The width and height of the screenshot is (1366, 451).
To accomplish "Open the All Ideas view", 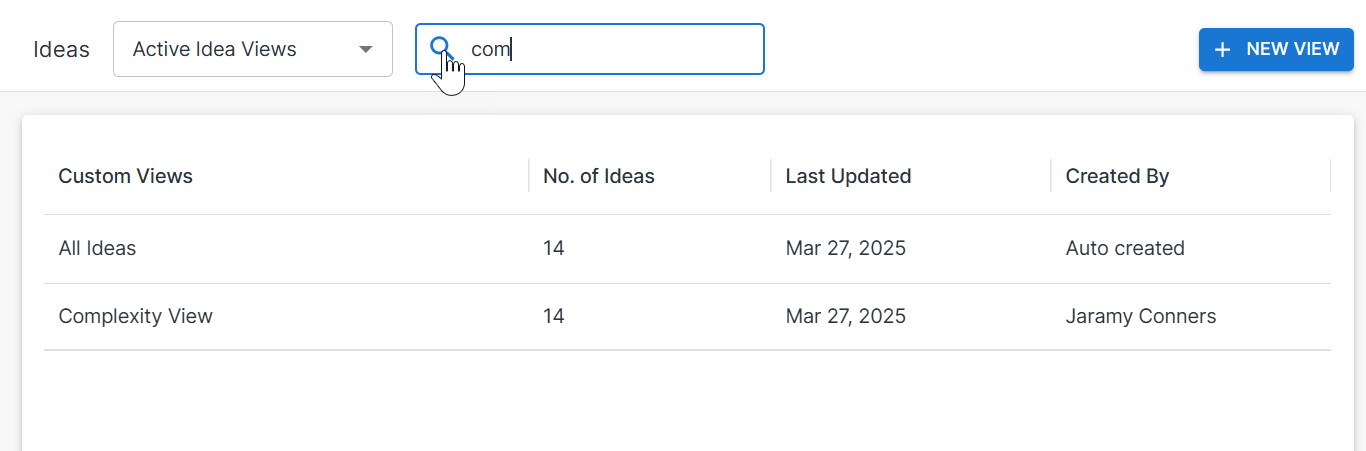I will (97, 248).
